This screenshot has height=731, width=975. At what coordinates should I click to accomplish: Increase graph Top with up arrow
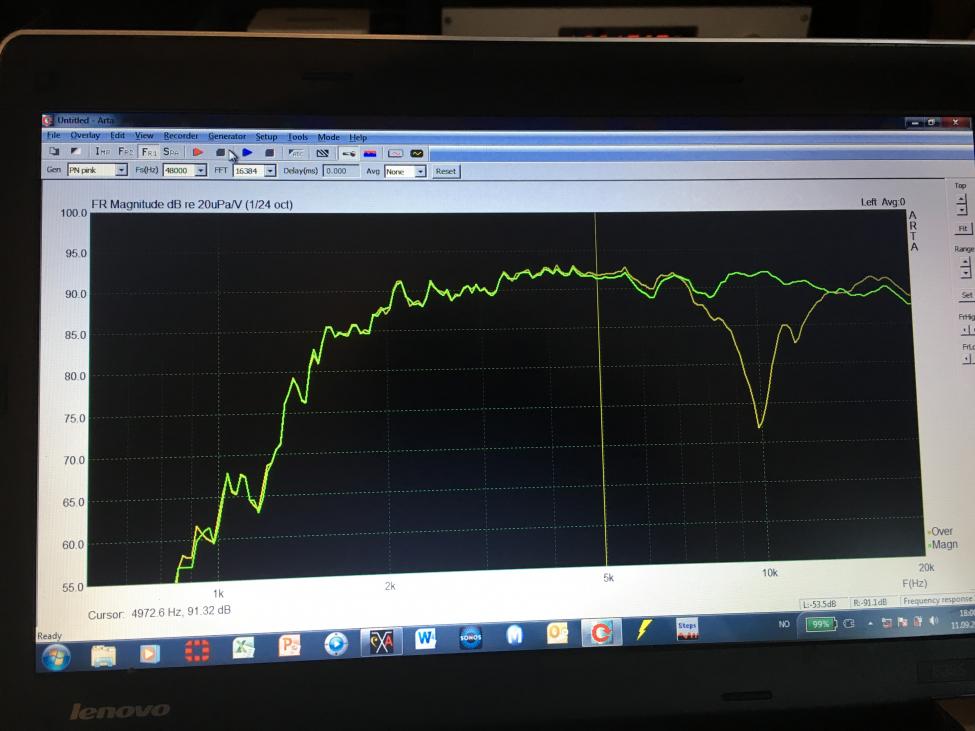962,200
